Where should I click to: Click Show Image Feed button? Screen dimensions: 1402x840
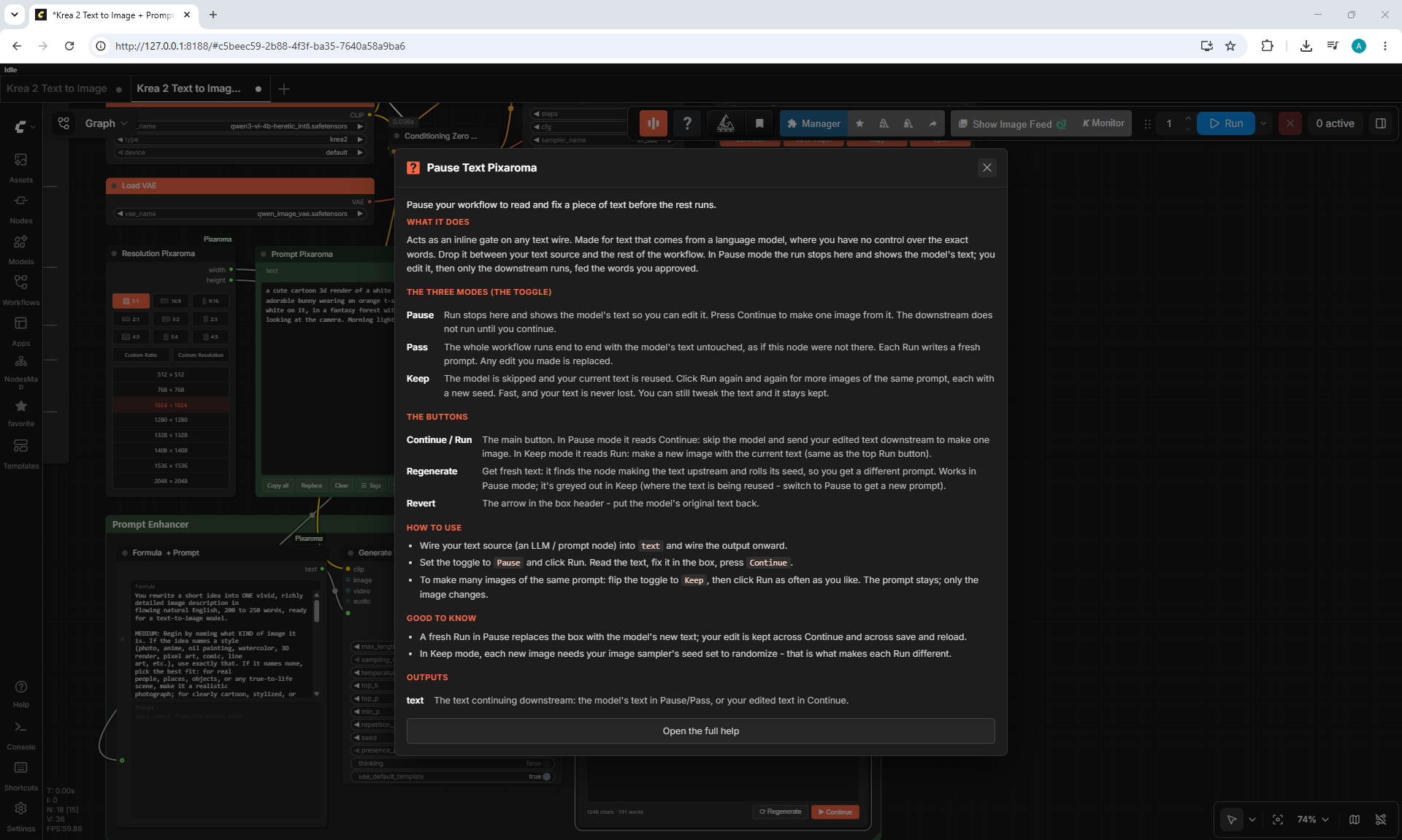(1012, 123)
